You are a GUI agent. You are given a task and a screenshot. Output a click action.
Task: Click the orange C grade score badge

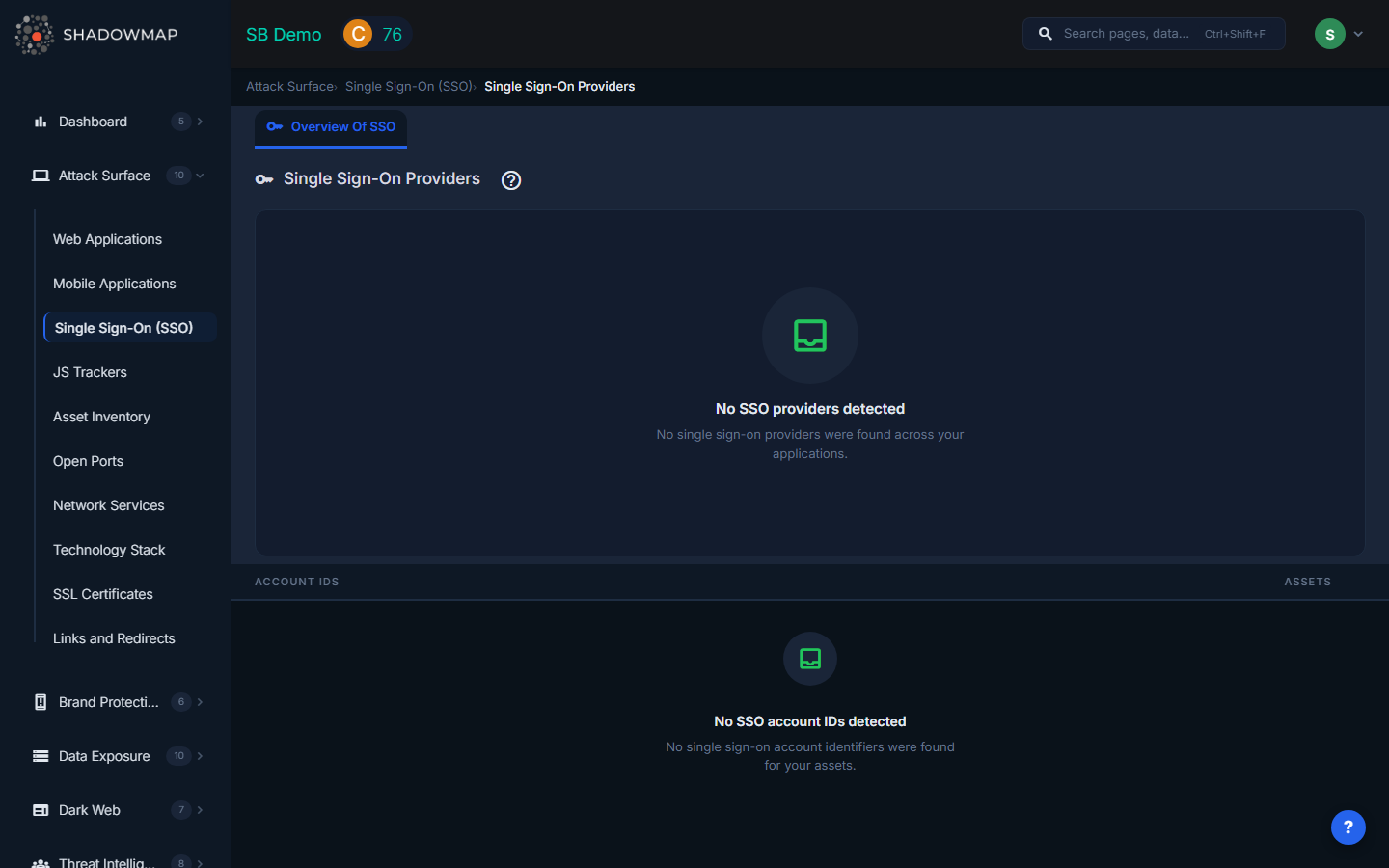click(x=358, y=34)
